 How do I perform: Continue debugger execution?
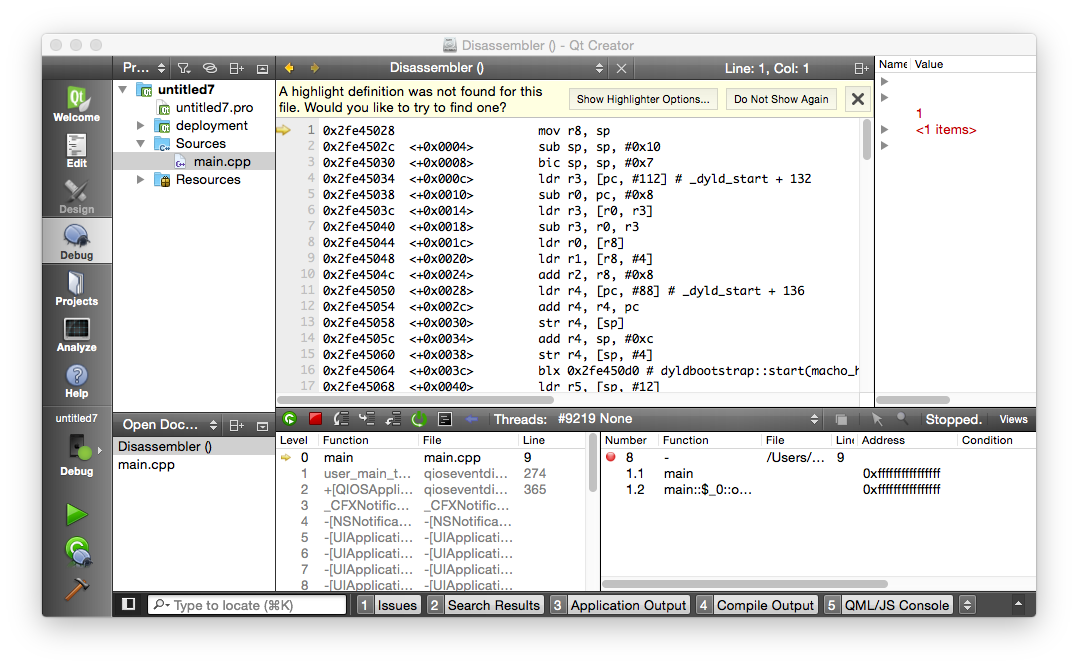289,419
